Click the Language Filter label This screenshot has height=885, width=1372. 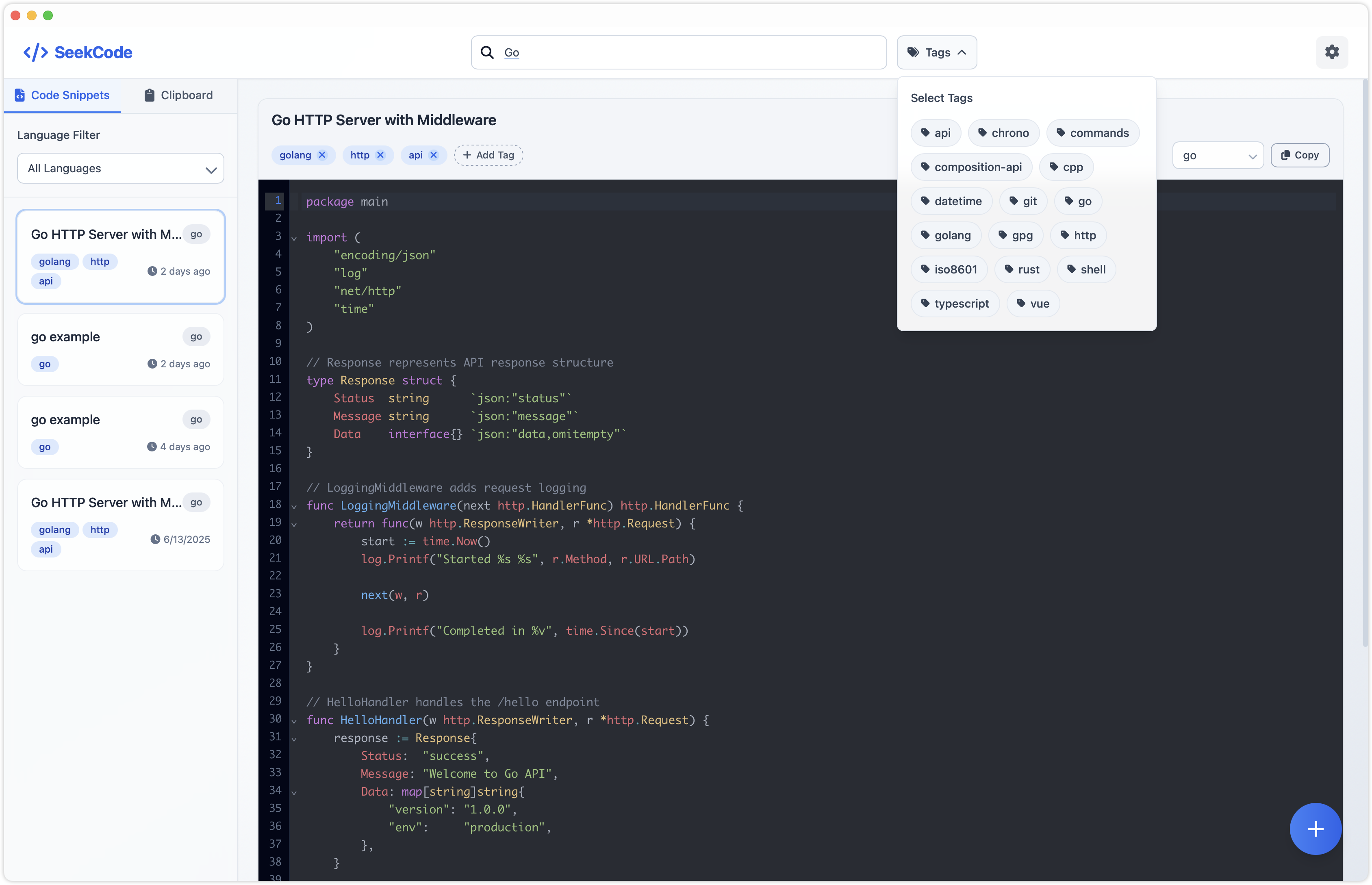59,135
